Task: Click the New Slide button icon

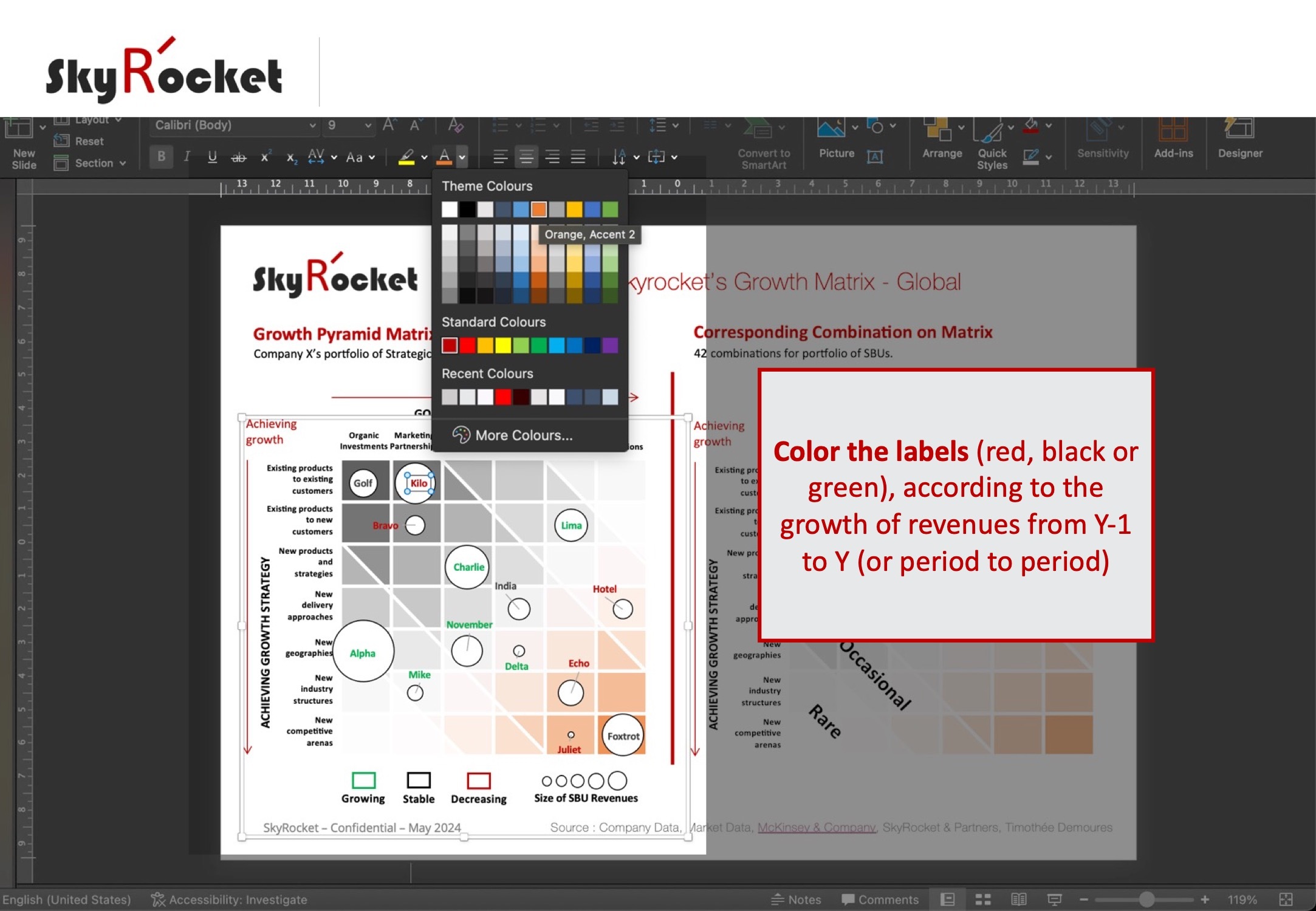Action: (18, 128)
